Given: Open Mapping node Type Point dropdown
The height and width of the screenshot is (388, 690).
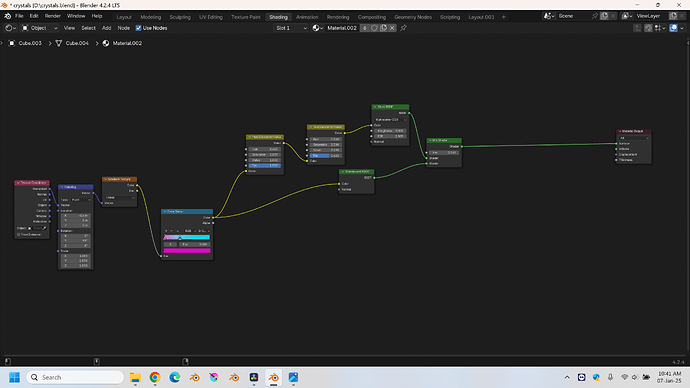Looking at the screenshot, I should point(81,200).
